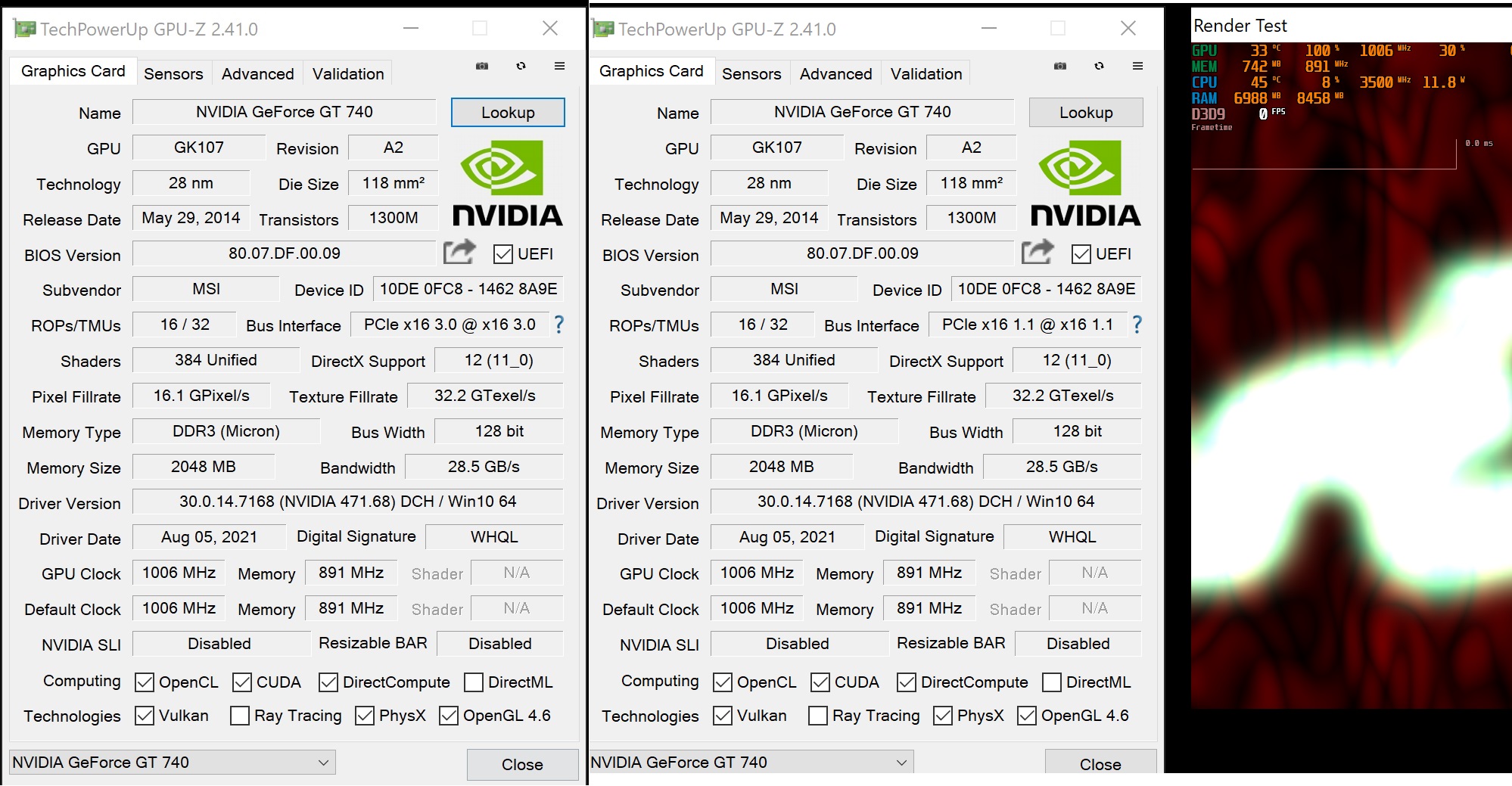Switch to Sensors tab in right GPU-Z window
Image resolution: width=1512 pixels, height=786 pixels.
(x=751, y=73)
